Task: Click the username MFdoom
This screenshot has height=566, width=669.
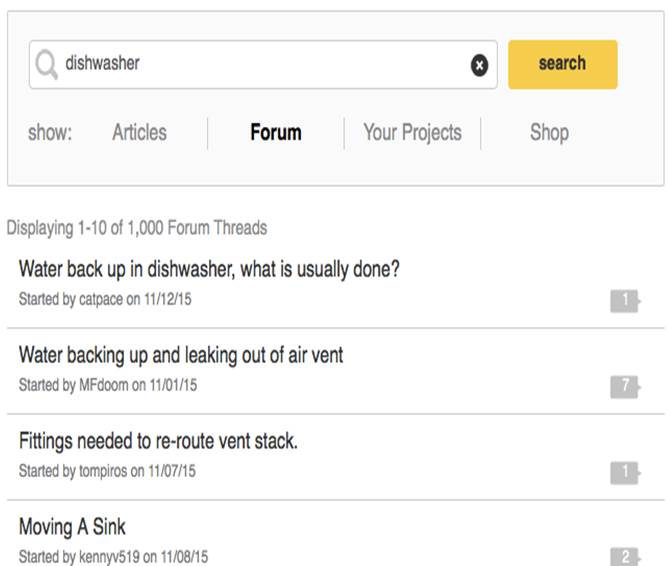Action: click(103, 385)
